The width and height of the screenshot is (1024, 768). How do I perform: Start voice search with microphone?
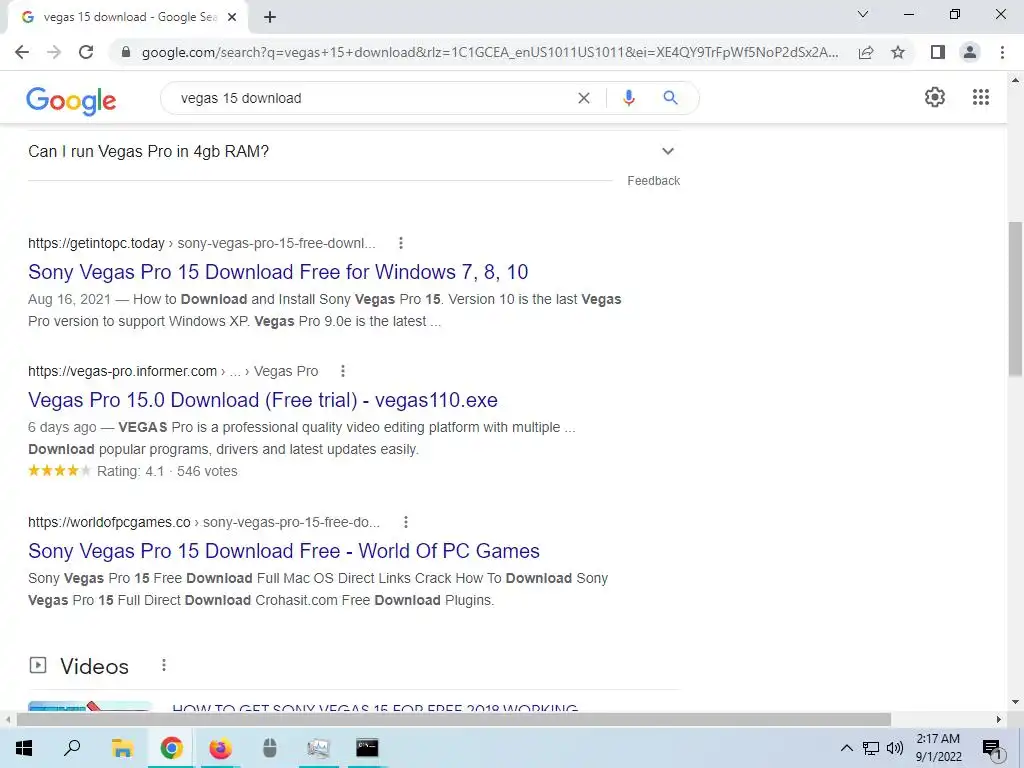[x=629, y=98]
